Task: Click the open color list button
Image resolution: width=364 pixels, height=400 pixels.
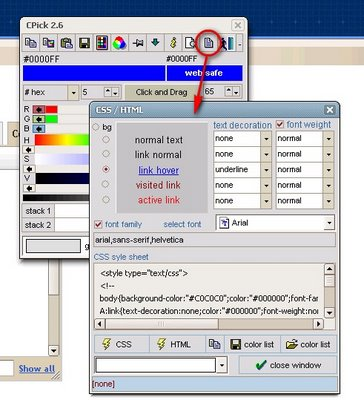Action: click(x=308, y=344)
